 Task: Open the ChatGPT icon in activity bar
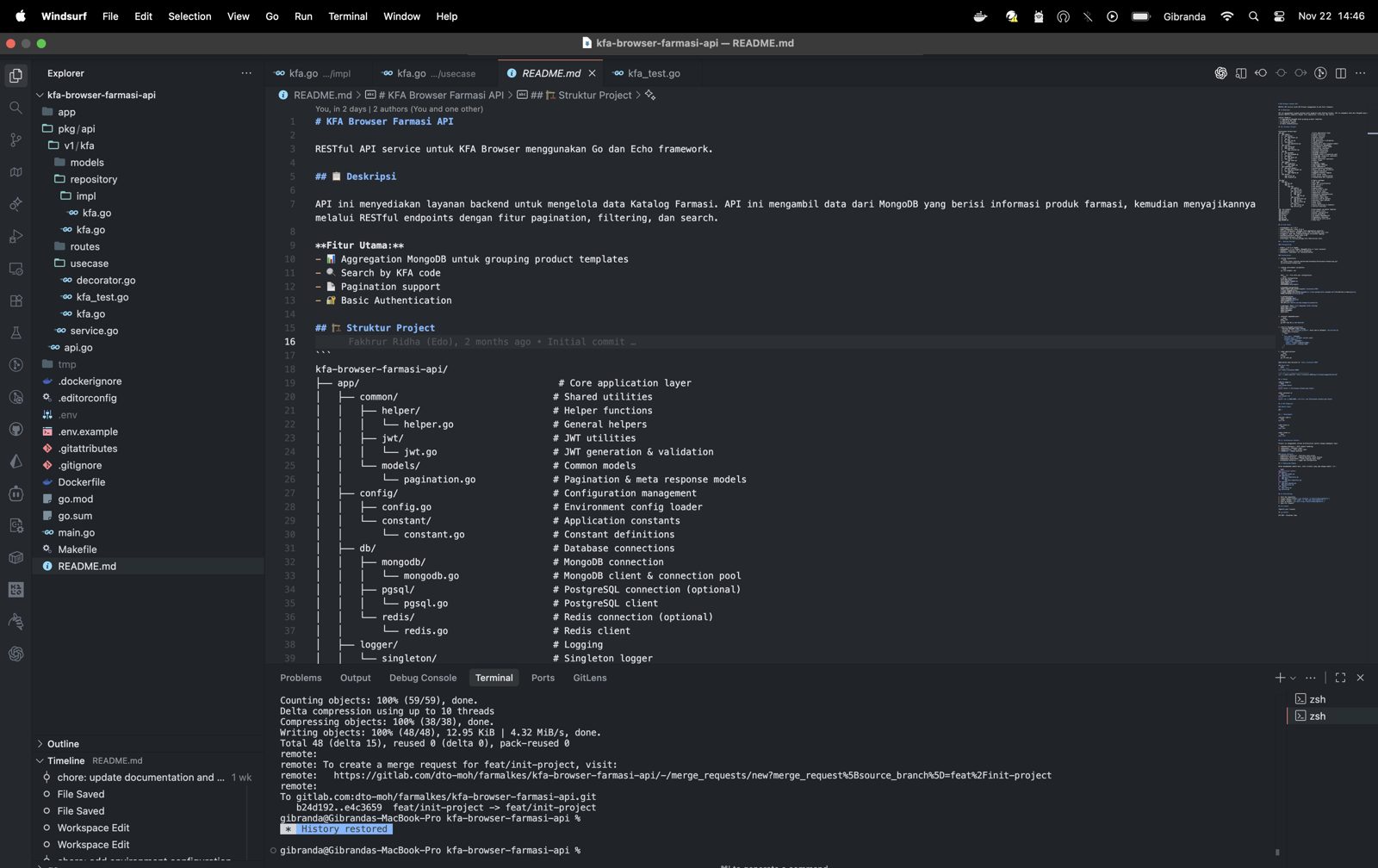click(x=16, y=654)
